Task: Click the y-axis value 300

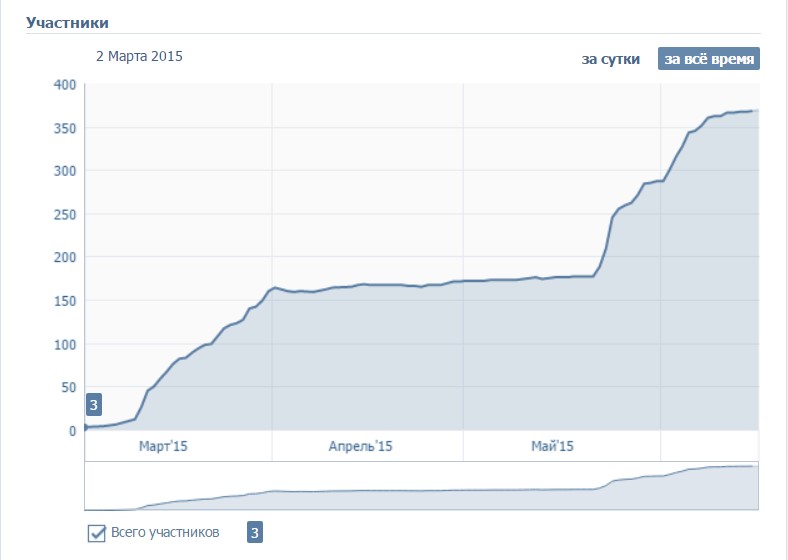Action: (65, 171)
